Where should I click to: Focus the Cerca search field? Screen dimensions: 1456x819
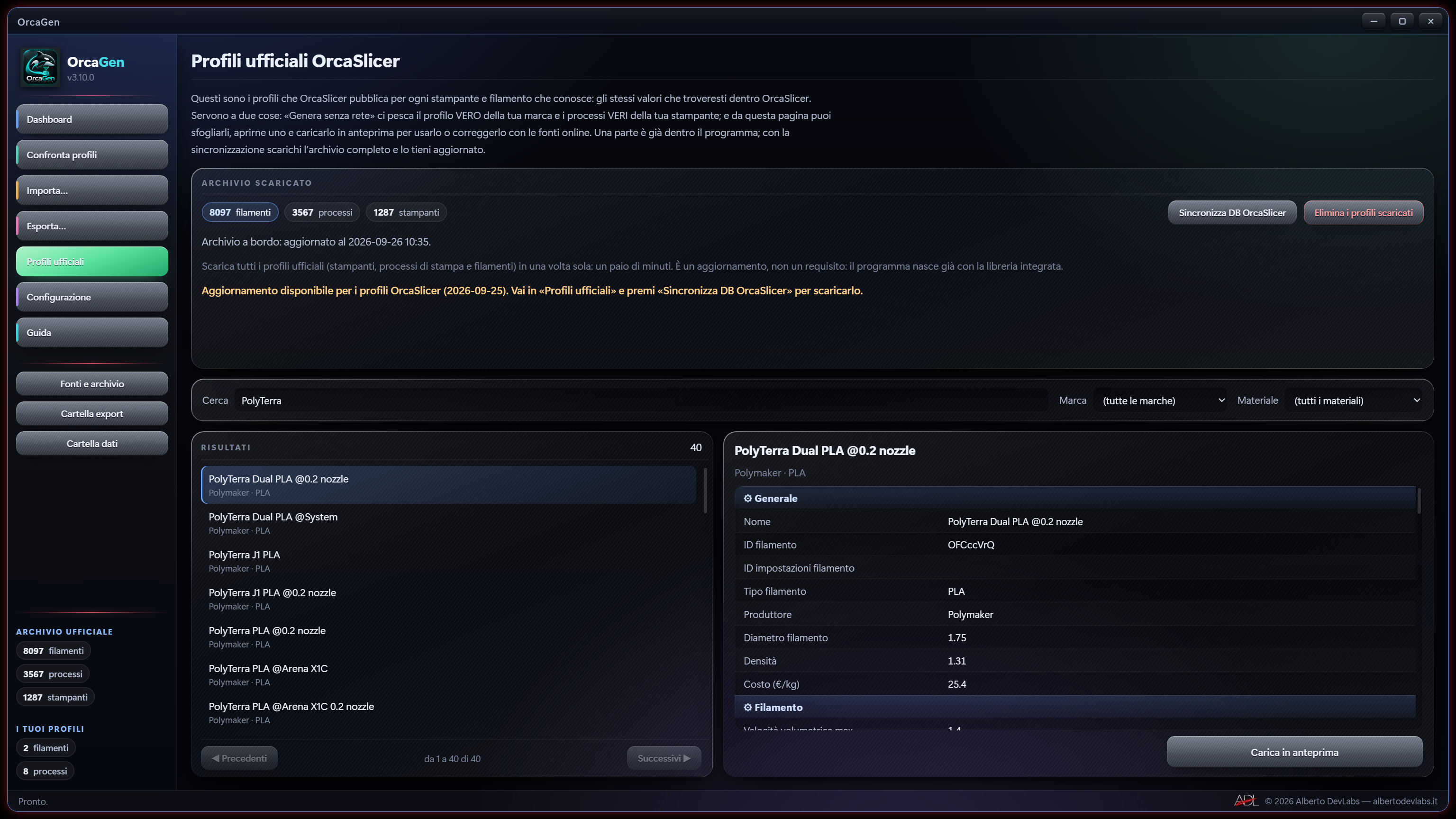[641, 401]
